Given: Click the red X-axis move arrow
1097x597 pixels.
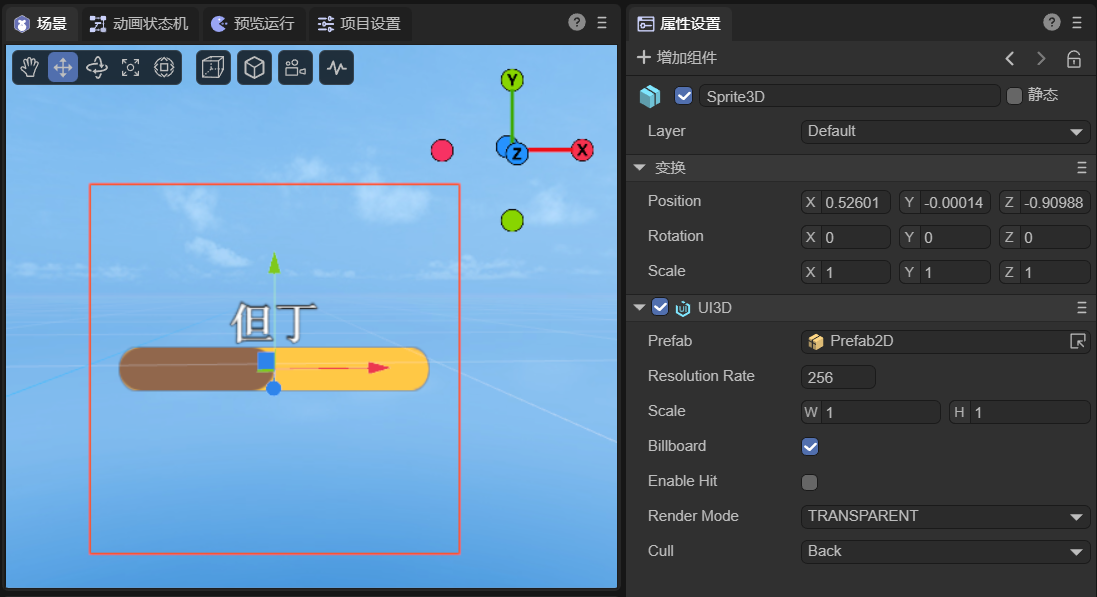Looking at the screenshot, I should 378,367.
